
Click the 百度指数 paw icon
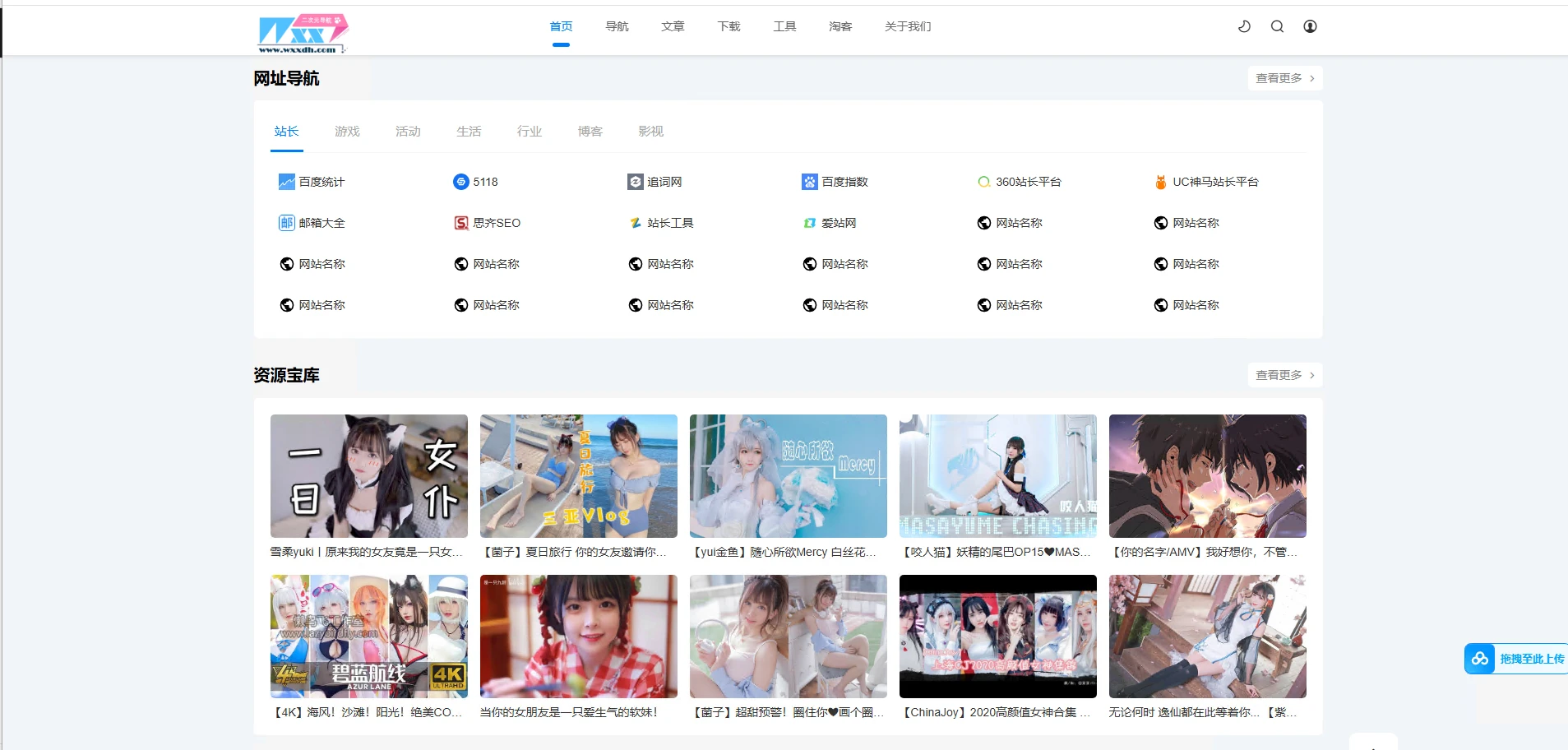(809, 182)
